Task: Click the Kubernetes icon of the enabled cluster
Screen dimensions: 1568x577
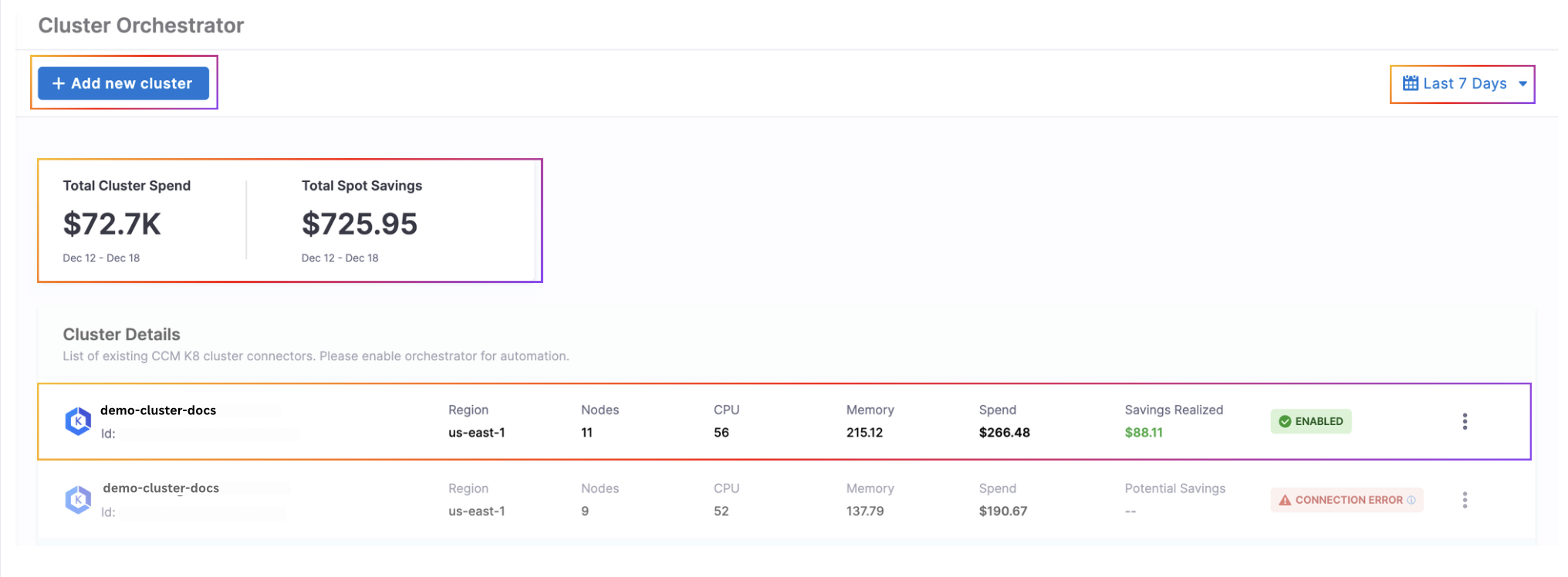Action: point(78,421)
